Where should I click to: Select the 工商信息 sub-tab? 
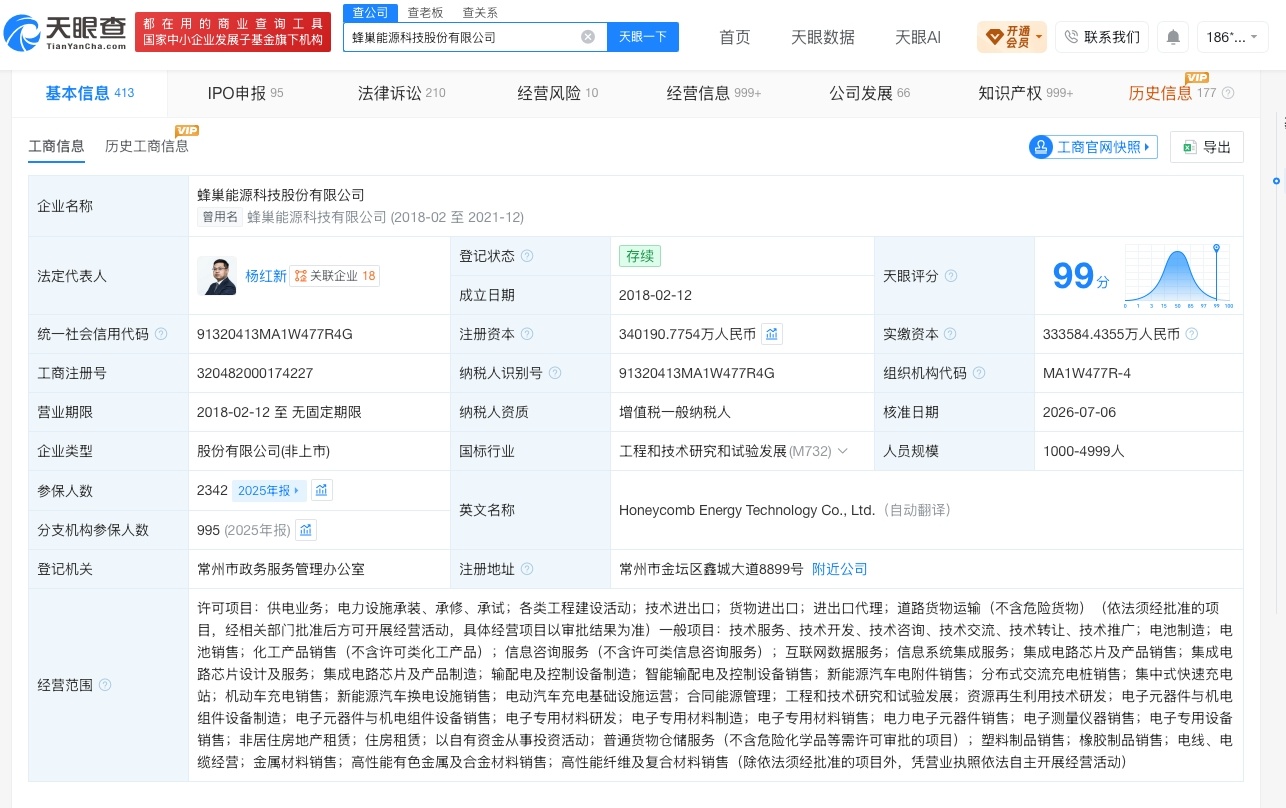point(56,146)
